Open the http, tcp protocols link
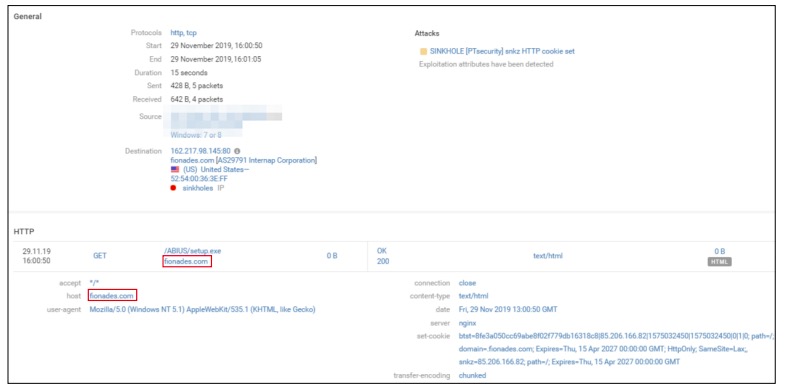 tap(183, 33)
